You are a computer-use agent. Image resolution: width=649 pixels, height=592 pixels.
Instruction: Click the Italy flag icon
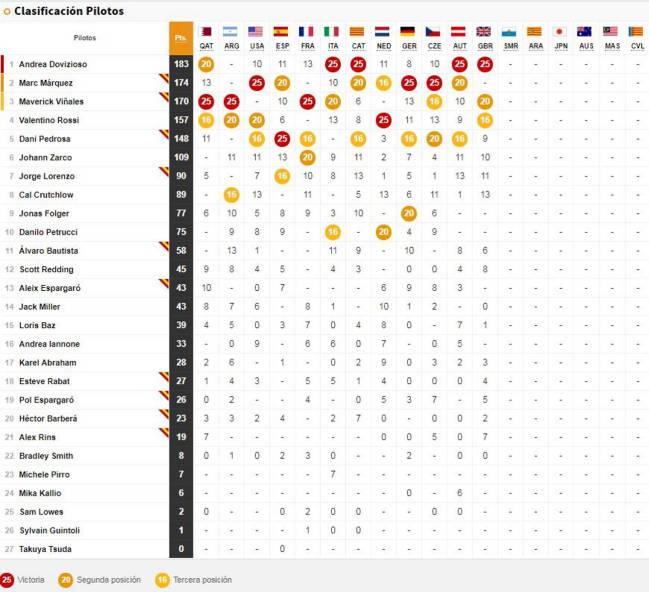coord(332,32)
